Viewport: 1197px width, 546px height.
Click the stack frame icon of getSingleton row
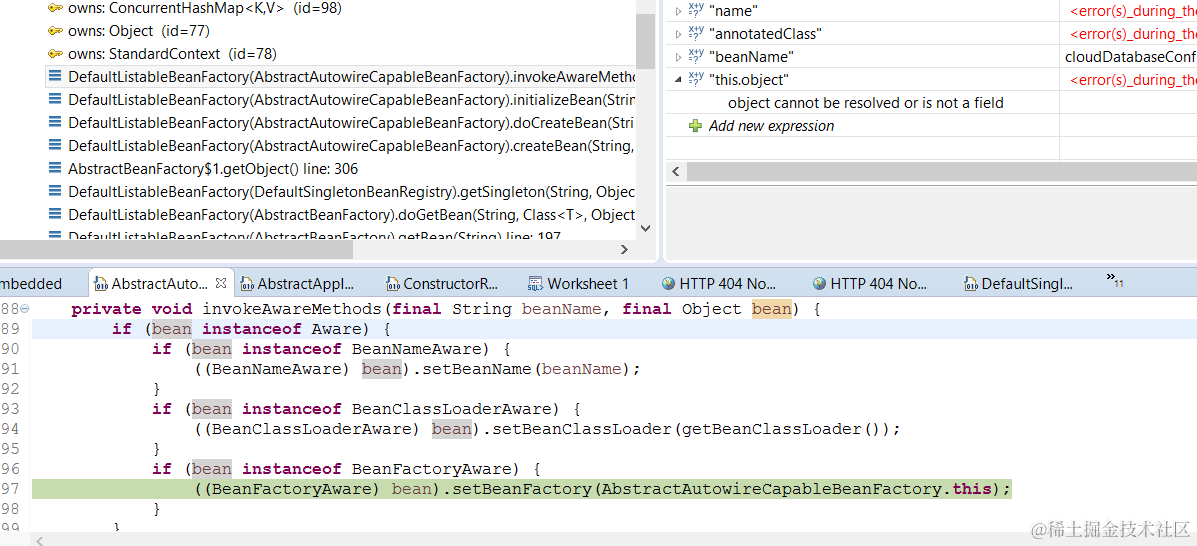[54, 192]
